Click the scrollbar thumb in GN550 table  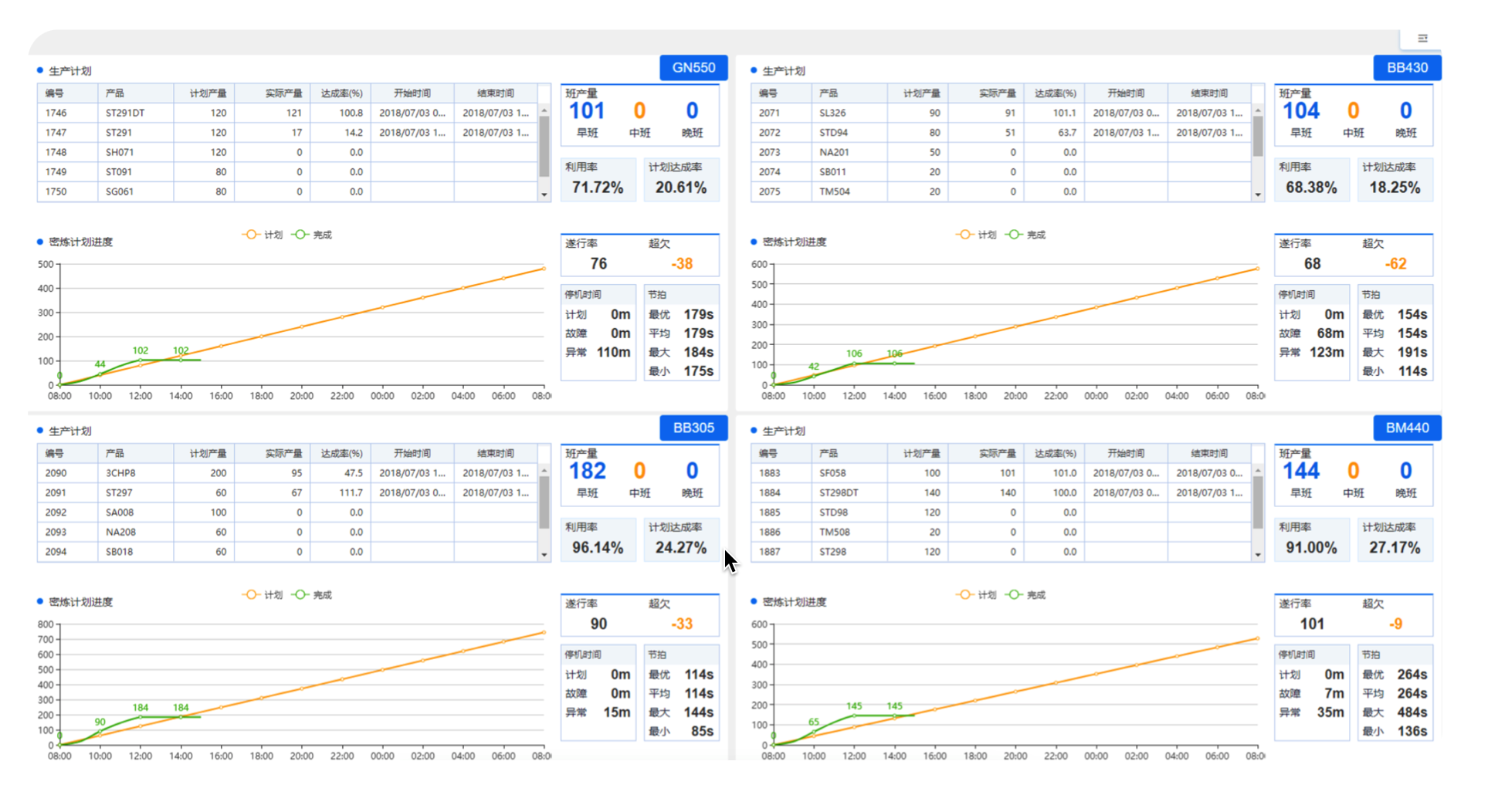[x=544, y=137]
